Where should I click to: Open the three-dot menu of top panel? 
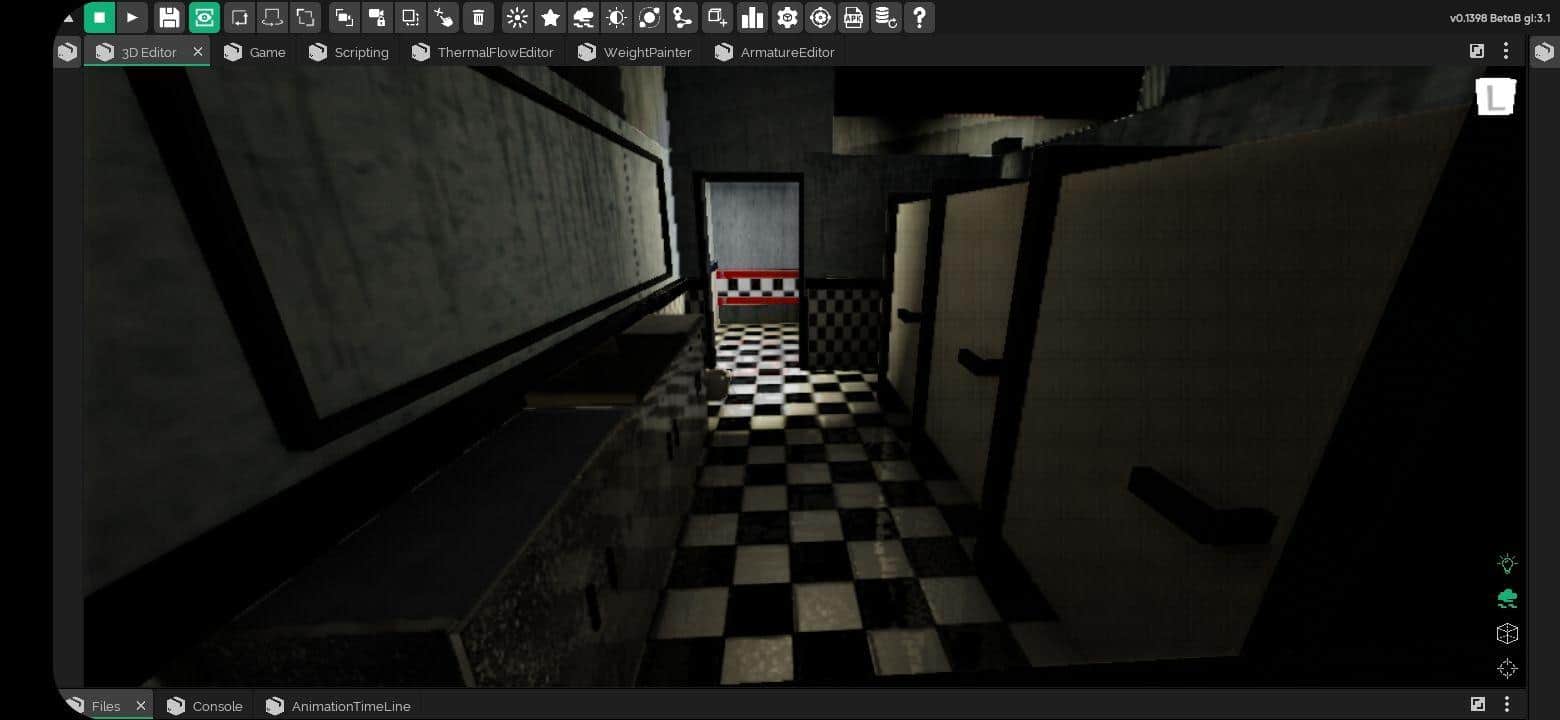pos(1506,52)
